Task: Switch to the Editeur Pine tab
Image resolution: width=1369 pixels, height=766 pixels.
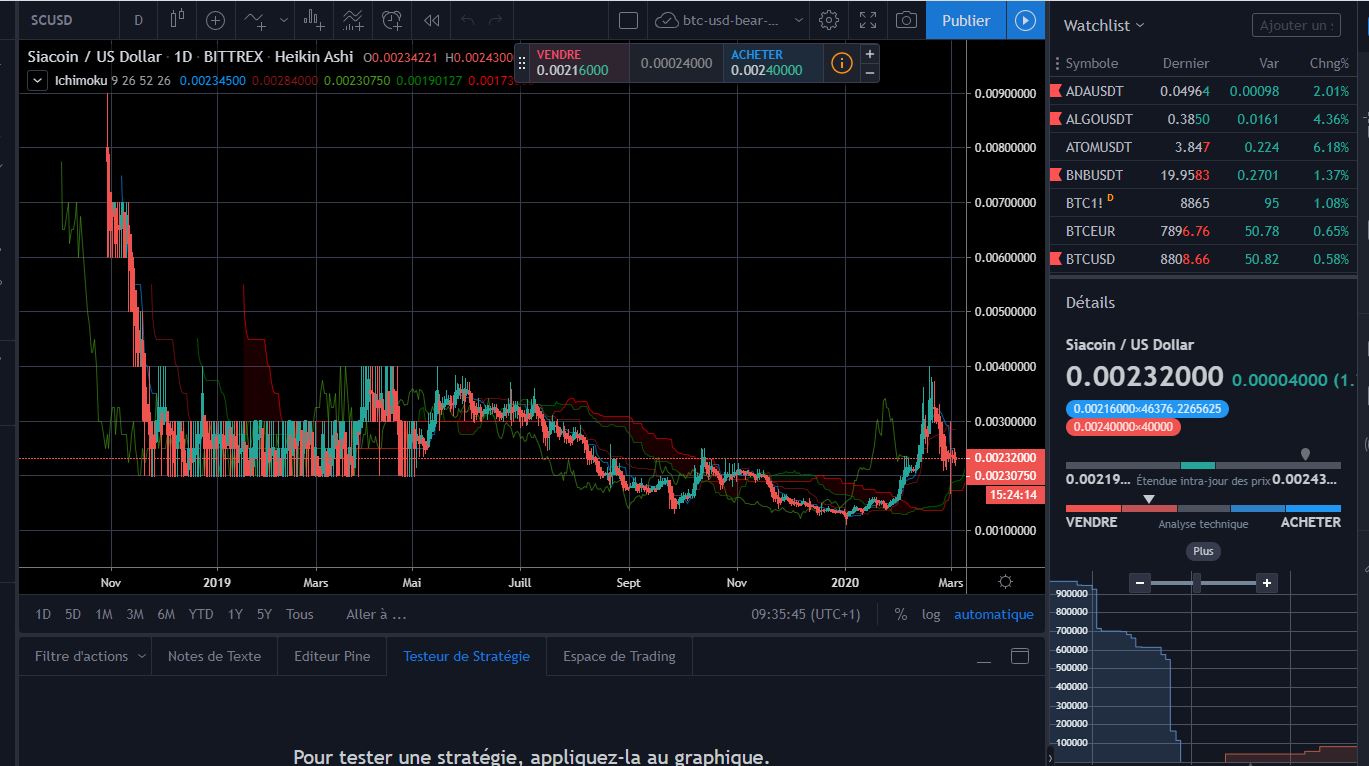Action: click(x=331, y=655)
